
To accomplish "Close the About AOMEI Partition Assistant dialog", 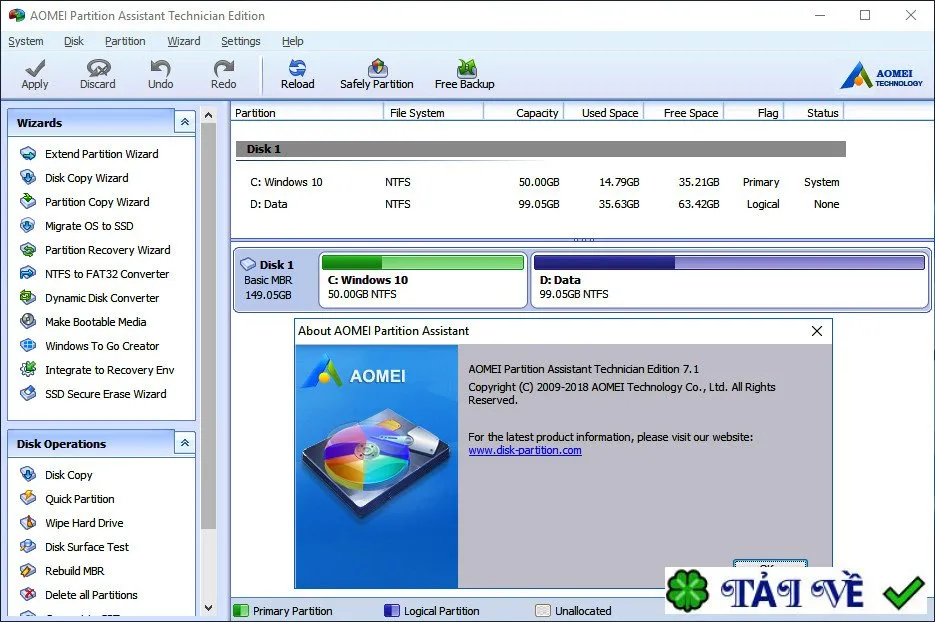I will [817, 331].
